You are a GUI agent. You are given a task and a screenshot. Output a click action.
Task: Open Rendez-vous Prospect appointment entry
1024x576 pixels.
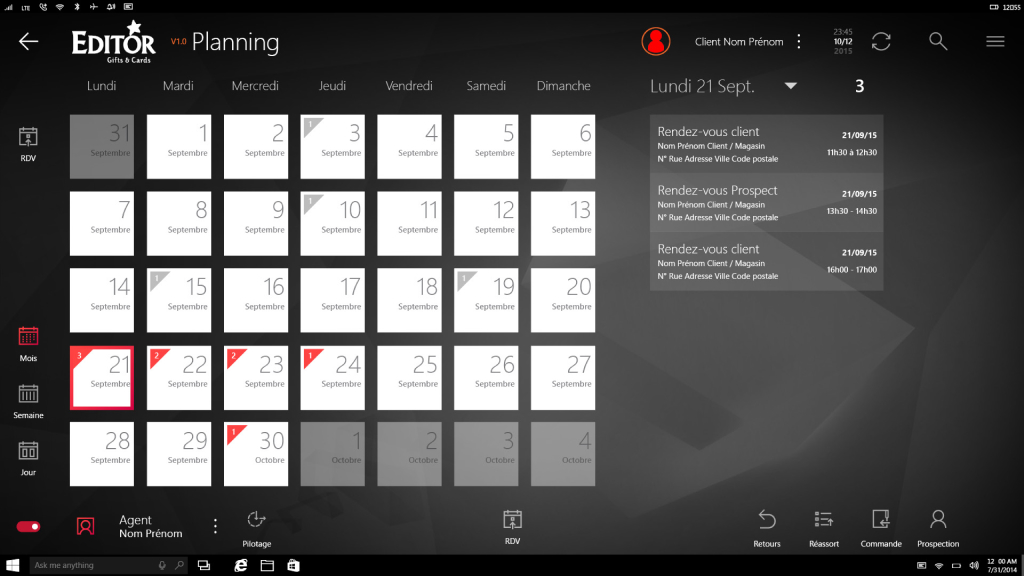pyautogui.click(x=766, y=203)
